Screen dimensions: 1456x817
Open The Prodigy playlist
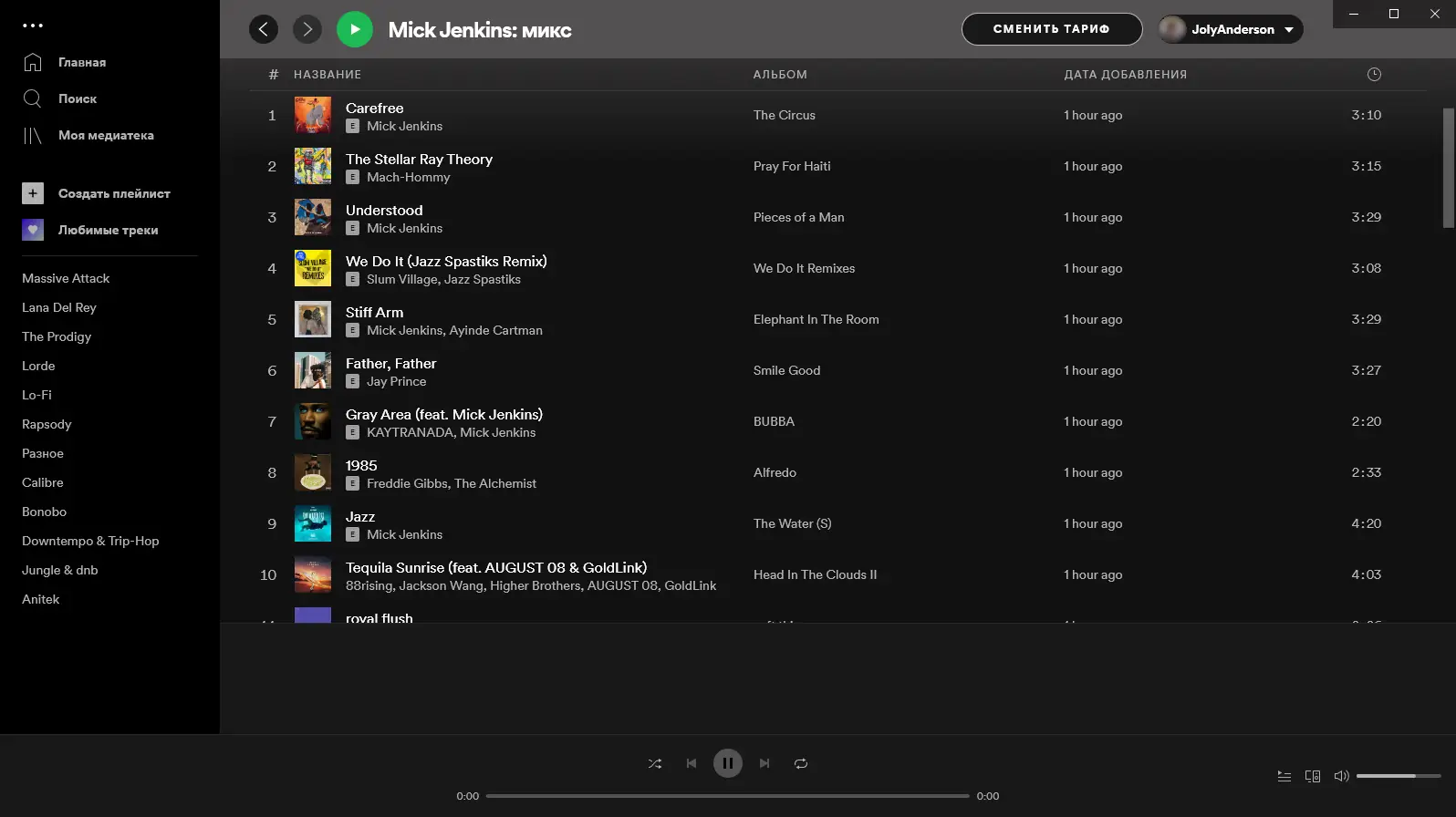57,336
